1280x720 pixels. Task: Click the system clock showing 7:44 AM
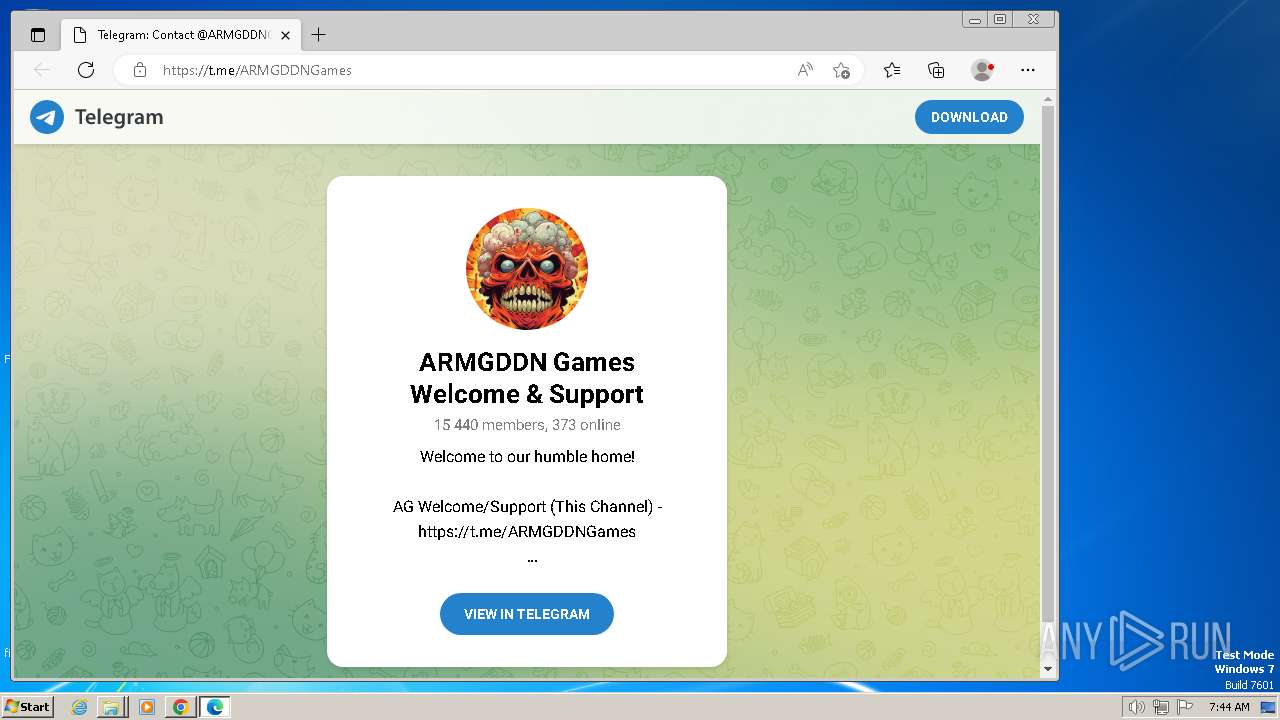pyautogui.click(x=1229, y=707)
